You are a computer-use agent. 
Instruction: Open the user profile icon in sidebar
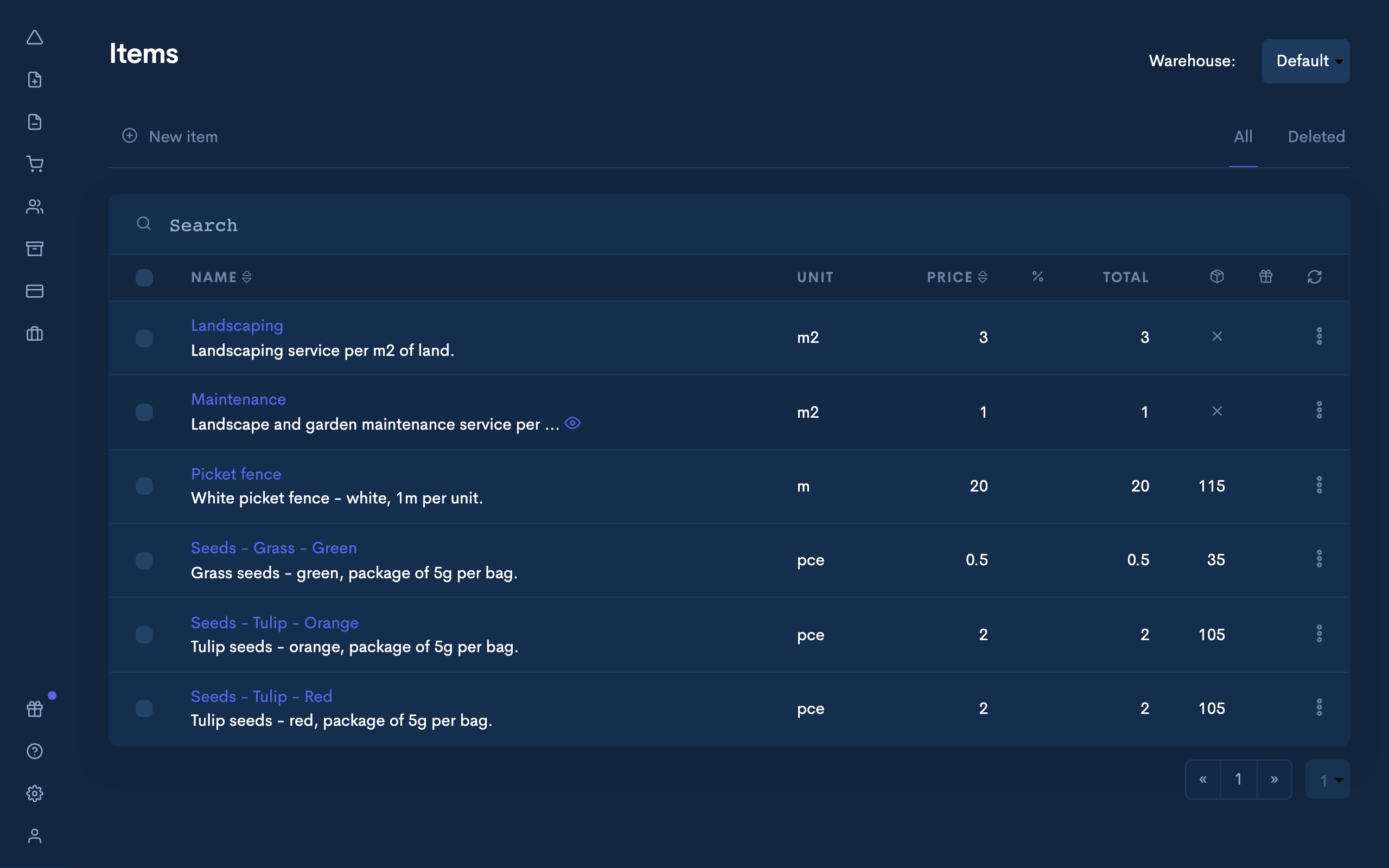(x=35, y=836)
